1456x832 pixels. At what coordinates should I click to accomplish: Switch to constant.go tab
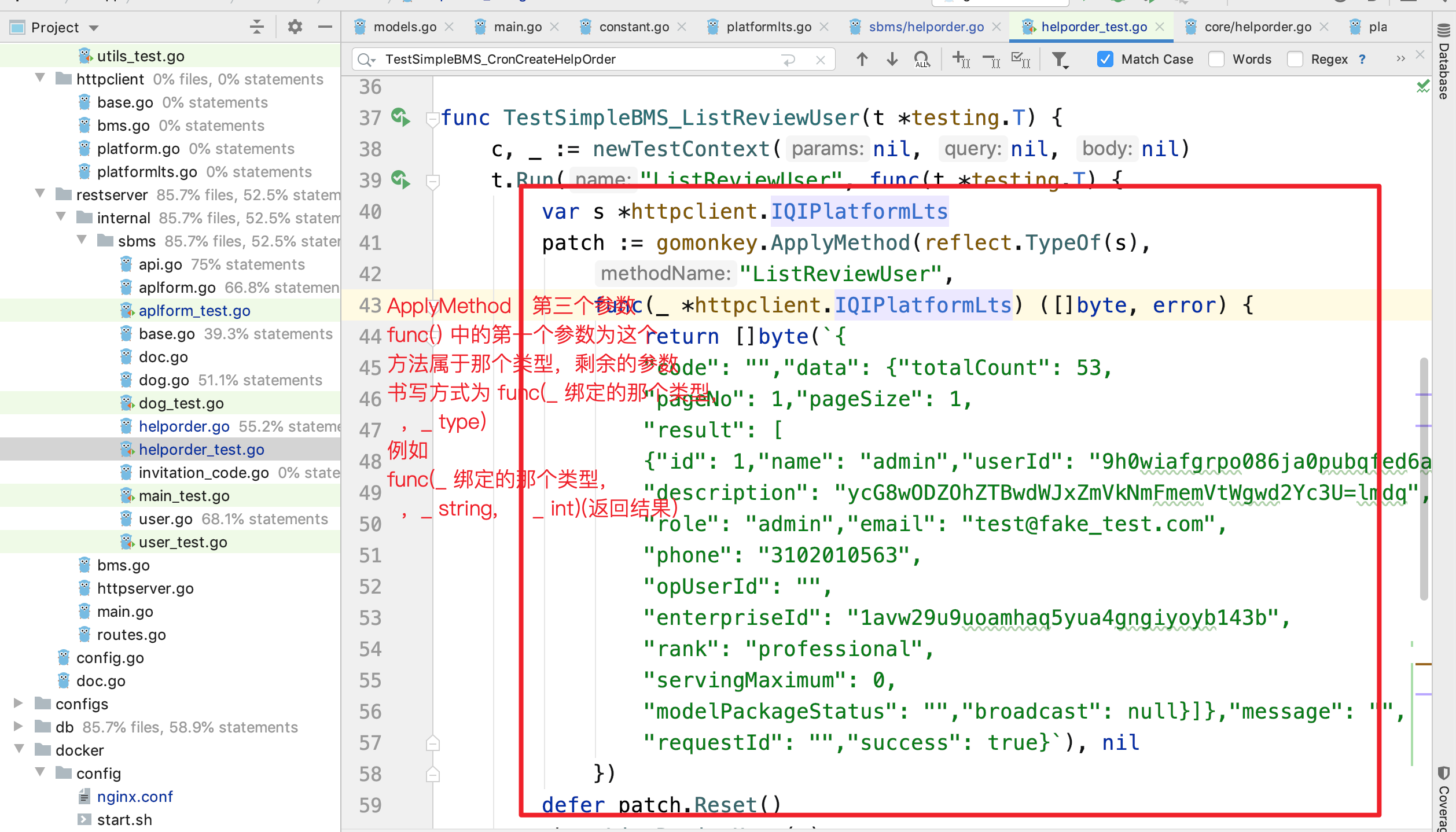tap(634, 27)
